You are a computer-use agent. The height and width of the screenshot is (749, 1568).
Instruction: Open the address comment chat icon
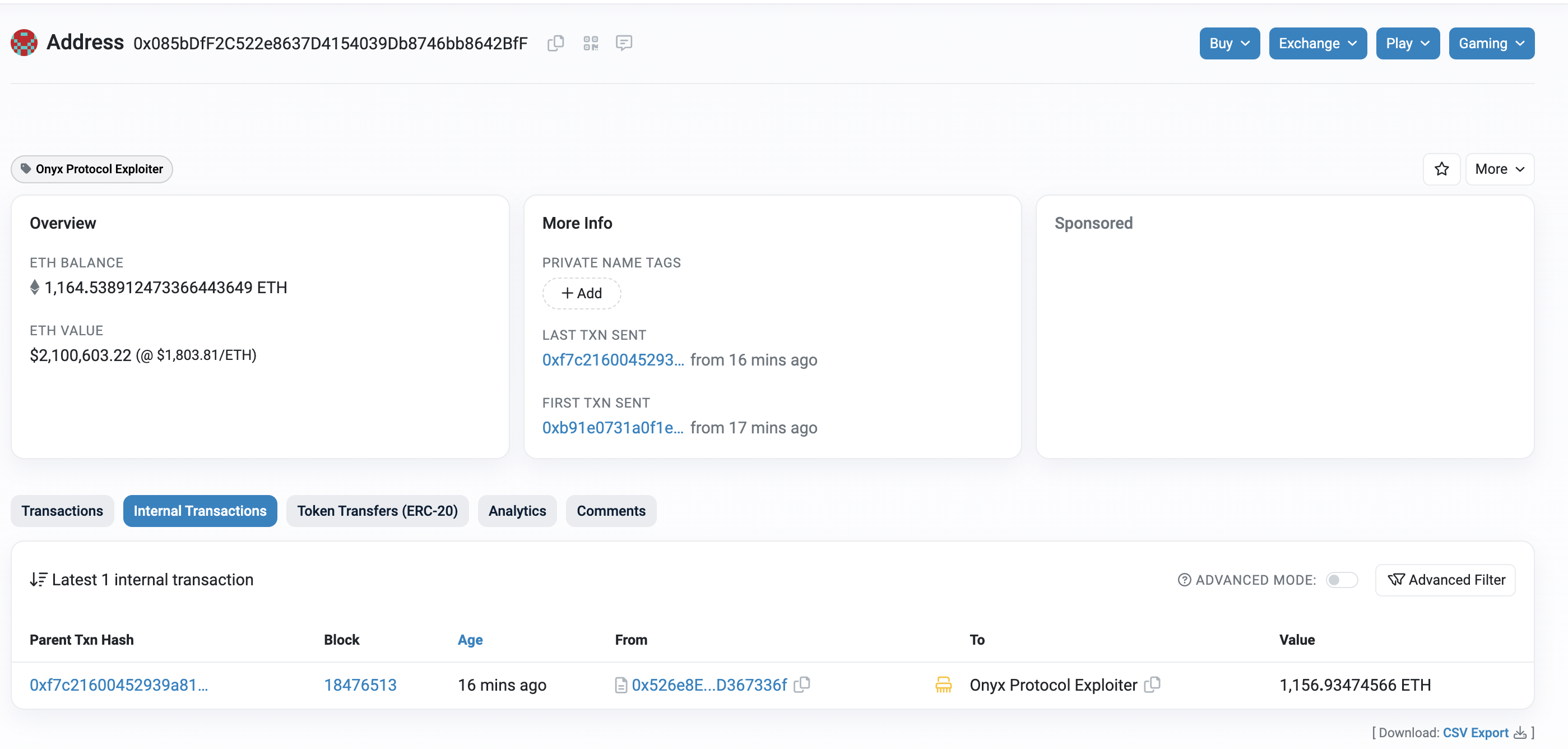coord(623,43)
